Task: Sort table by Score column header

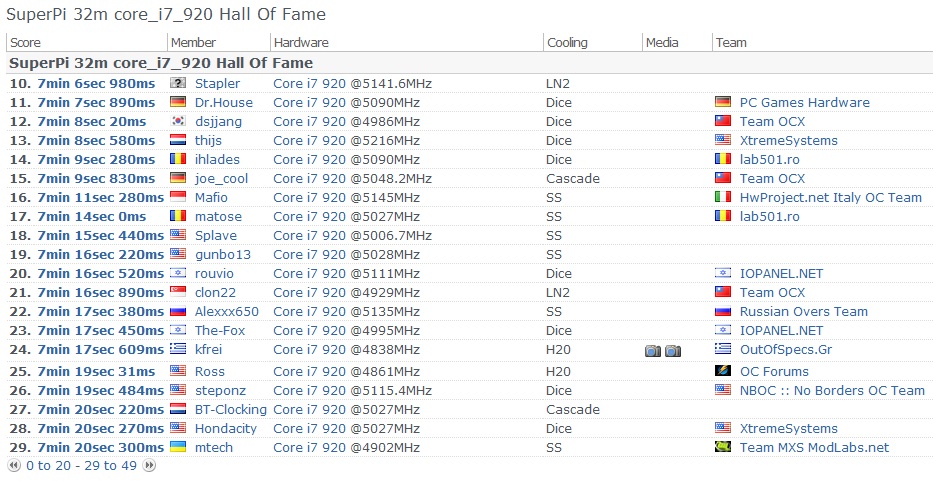Action: pyautogui.click(x=26, y=42)
